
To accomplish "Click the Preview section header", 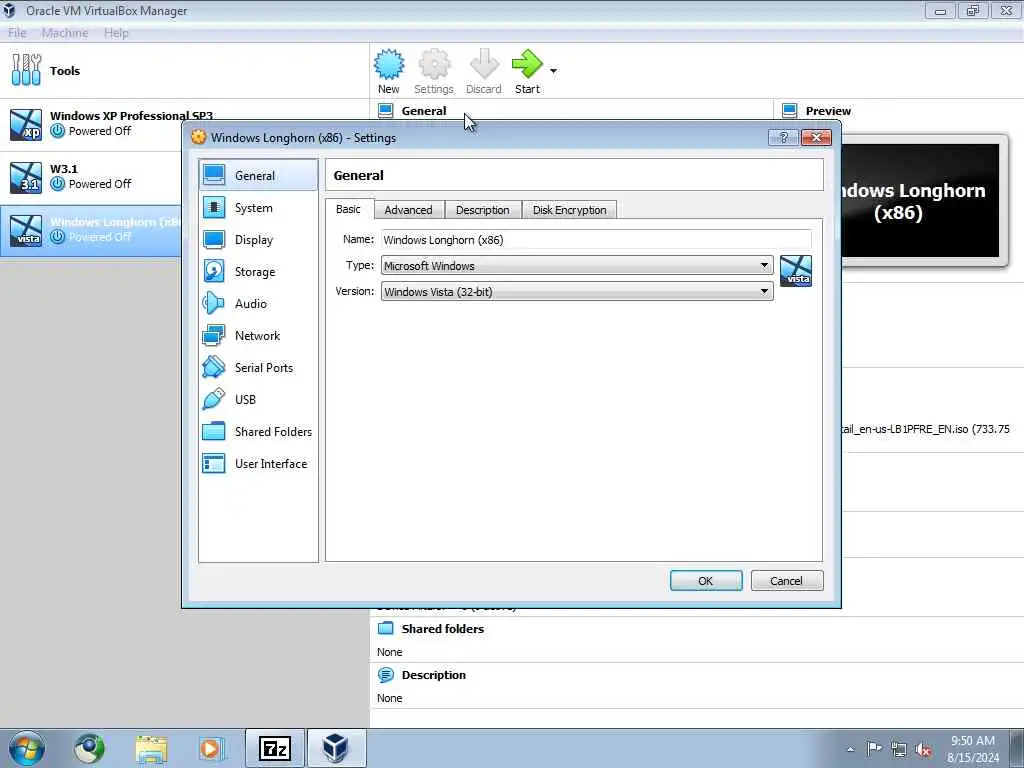I will tap(828, 111).
